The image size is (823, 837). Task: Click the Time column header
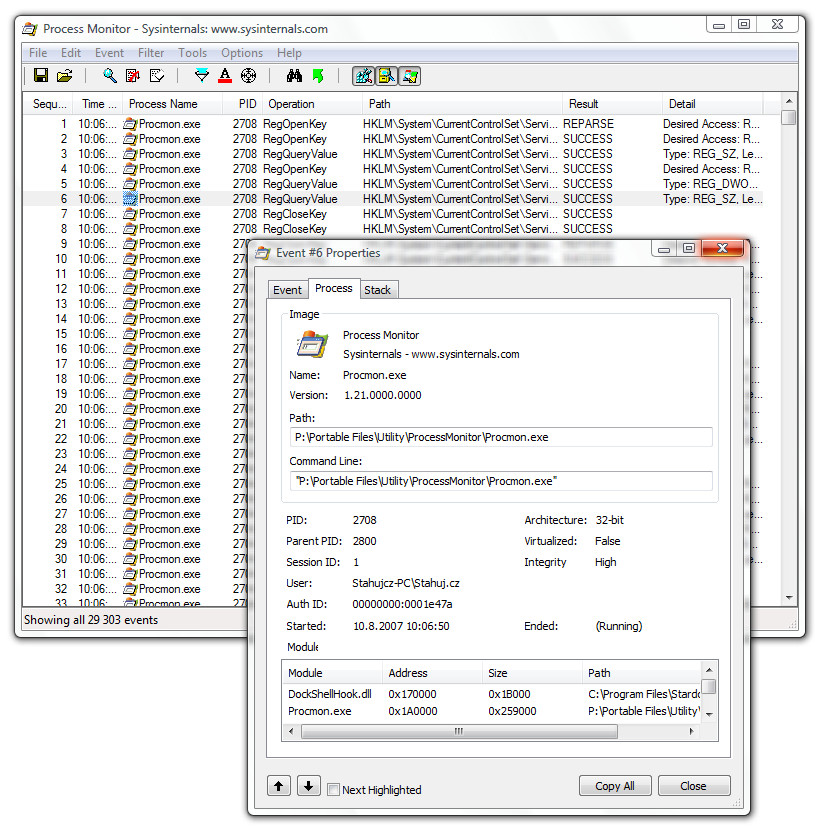coord(99,104)
